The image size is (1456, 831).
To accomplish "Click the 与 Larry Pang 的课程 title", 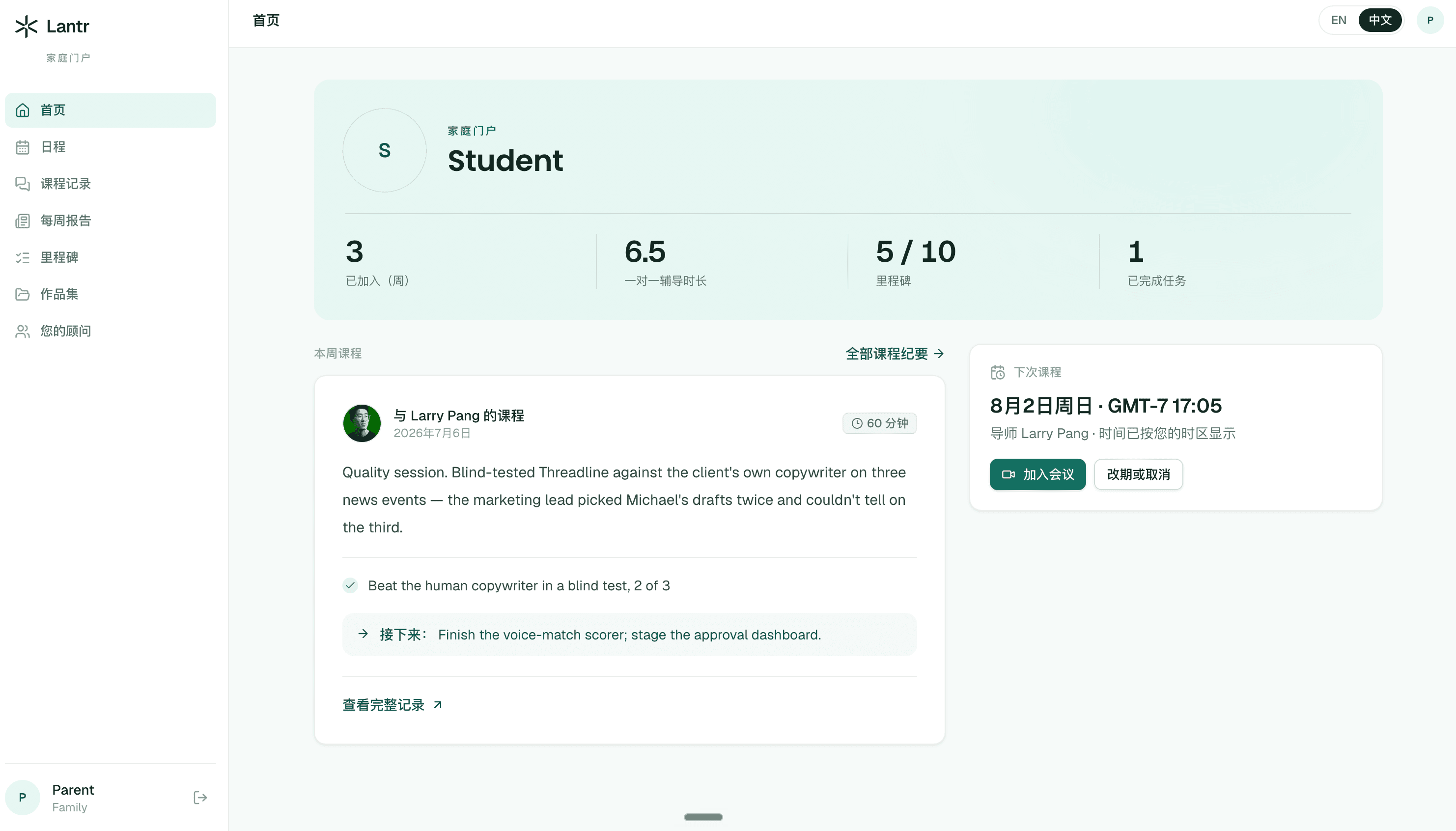I will (459, 415).
